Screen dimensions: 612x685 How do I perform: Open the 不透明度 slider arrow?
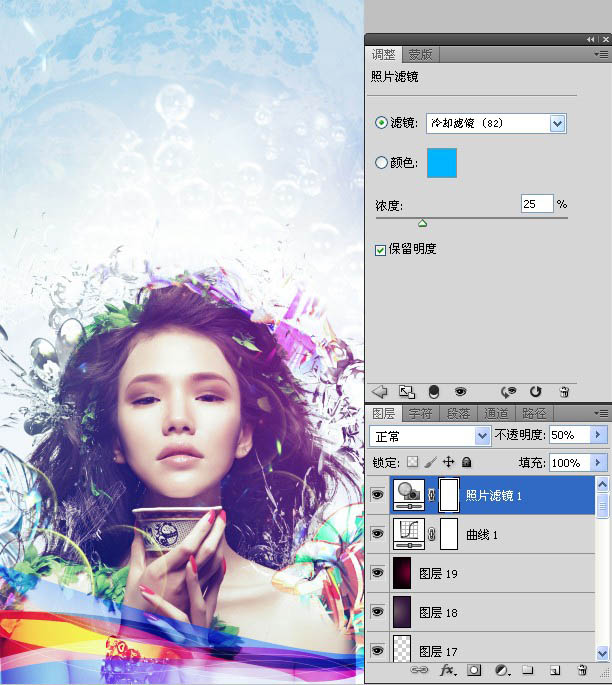point(598,435)
